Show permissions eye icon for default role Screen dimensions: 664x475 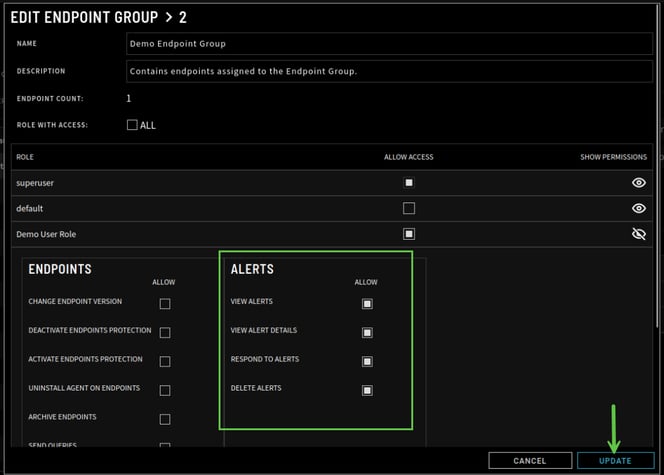pyautogui.click(x=639, y=208)
